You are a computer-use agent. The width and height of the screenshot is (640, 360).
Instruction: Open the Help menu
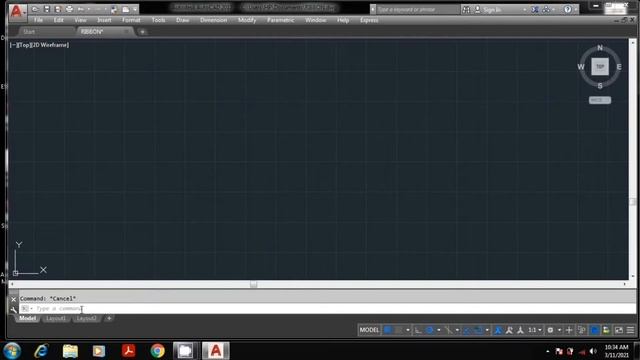[x=343, y=20]
